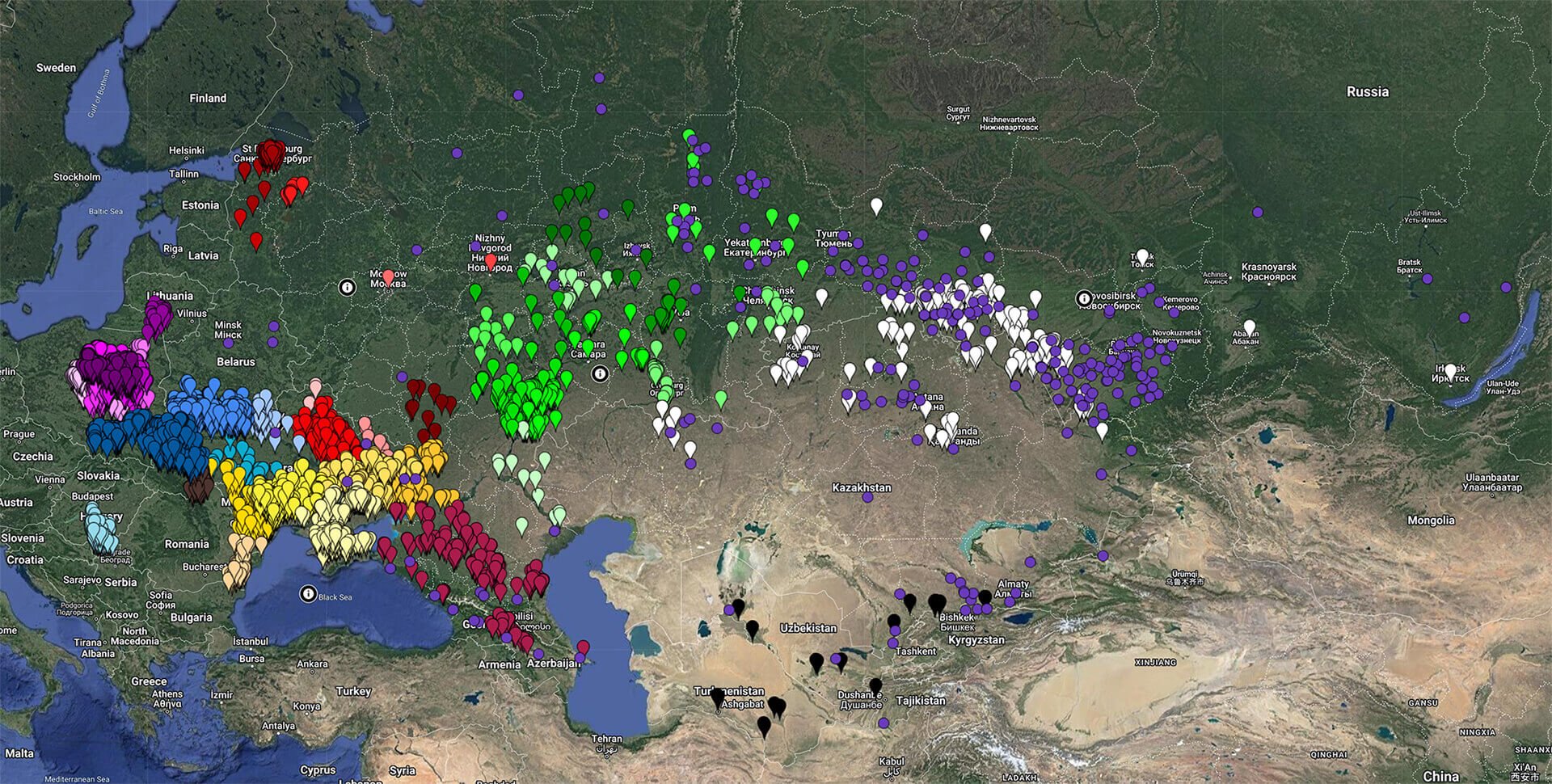Click the Baltic Sea label
Screen dimensions: 1552x784
[x=106, y=212]
